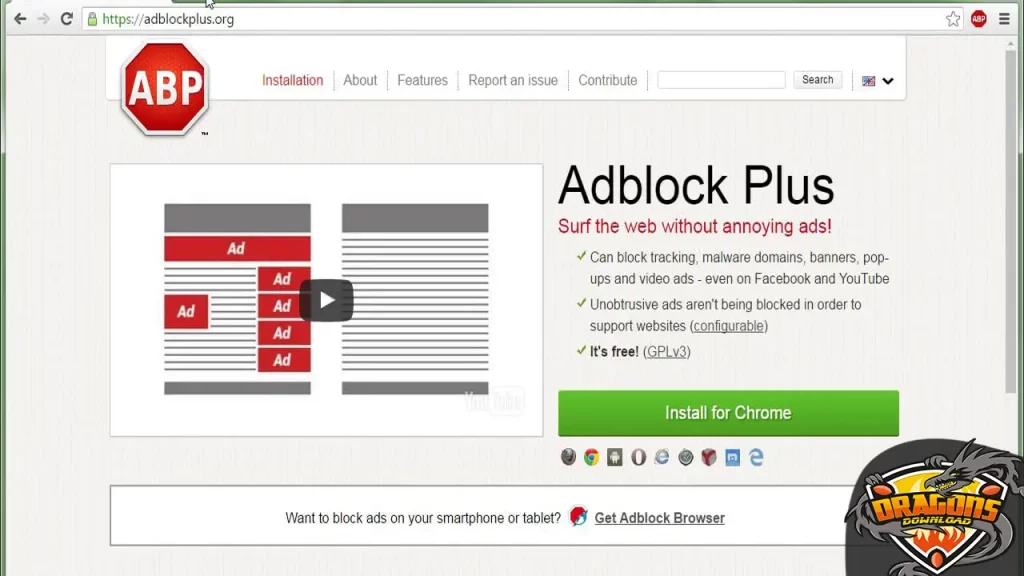
Task: Open the About page
Action: tap(359, 80)
